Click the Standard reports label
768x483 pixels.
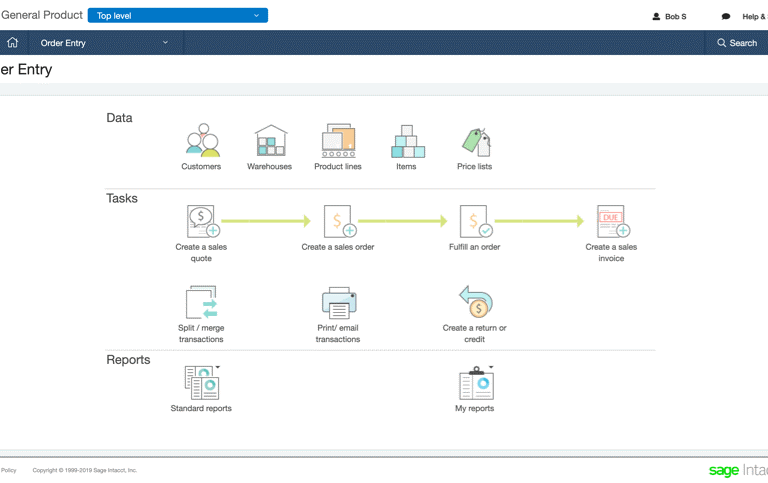[201, 408]
